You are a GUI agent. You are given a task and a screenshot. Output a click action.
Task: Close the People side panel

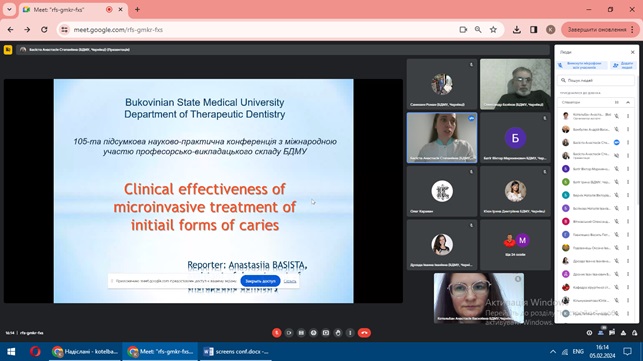[x=632, y=52]
